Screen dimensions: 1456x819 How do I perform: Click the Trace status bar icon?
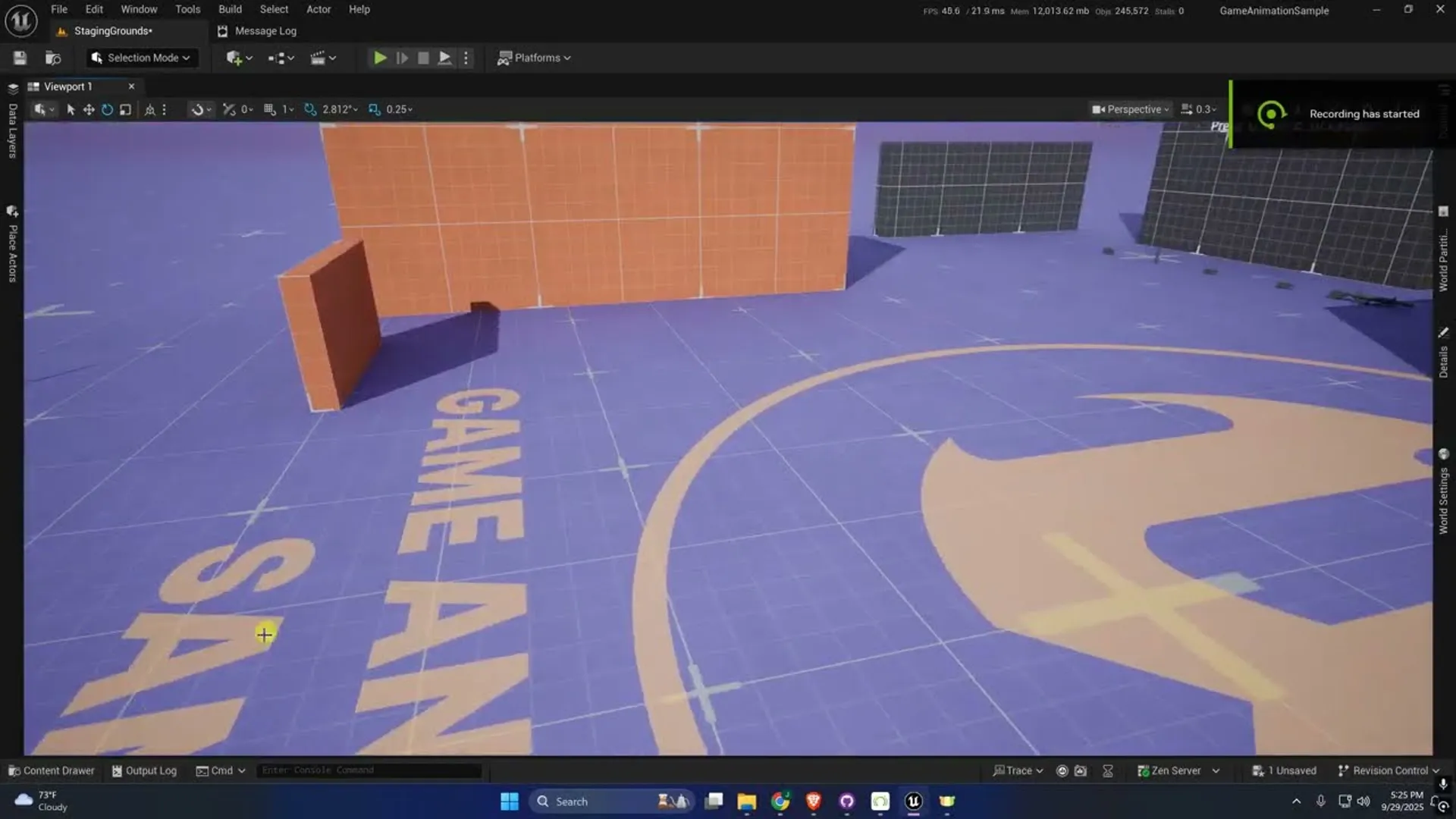1018,770
